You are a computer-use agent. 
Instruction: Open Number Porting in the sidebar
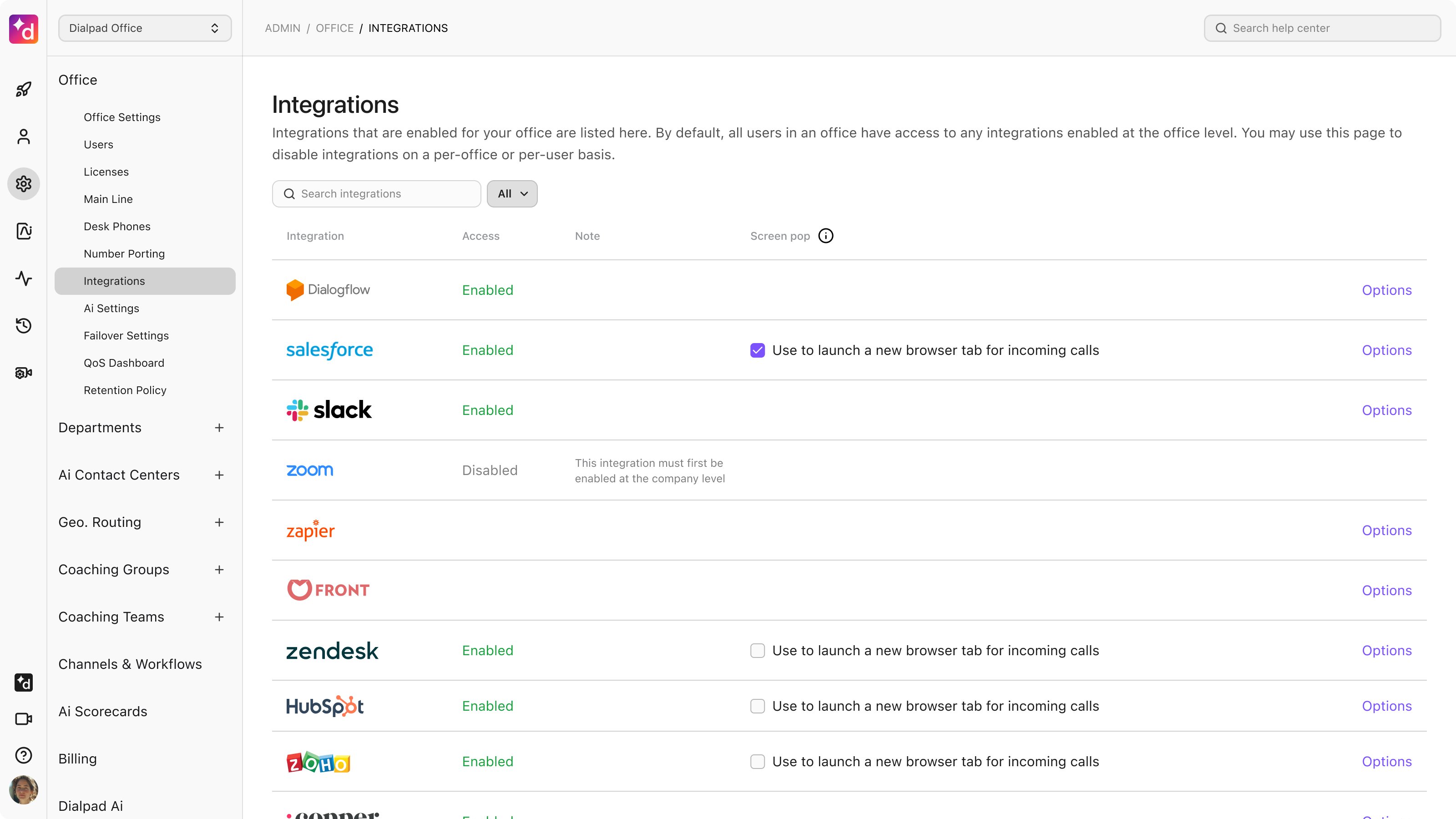pos(124,254)
